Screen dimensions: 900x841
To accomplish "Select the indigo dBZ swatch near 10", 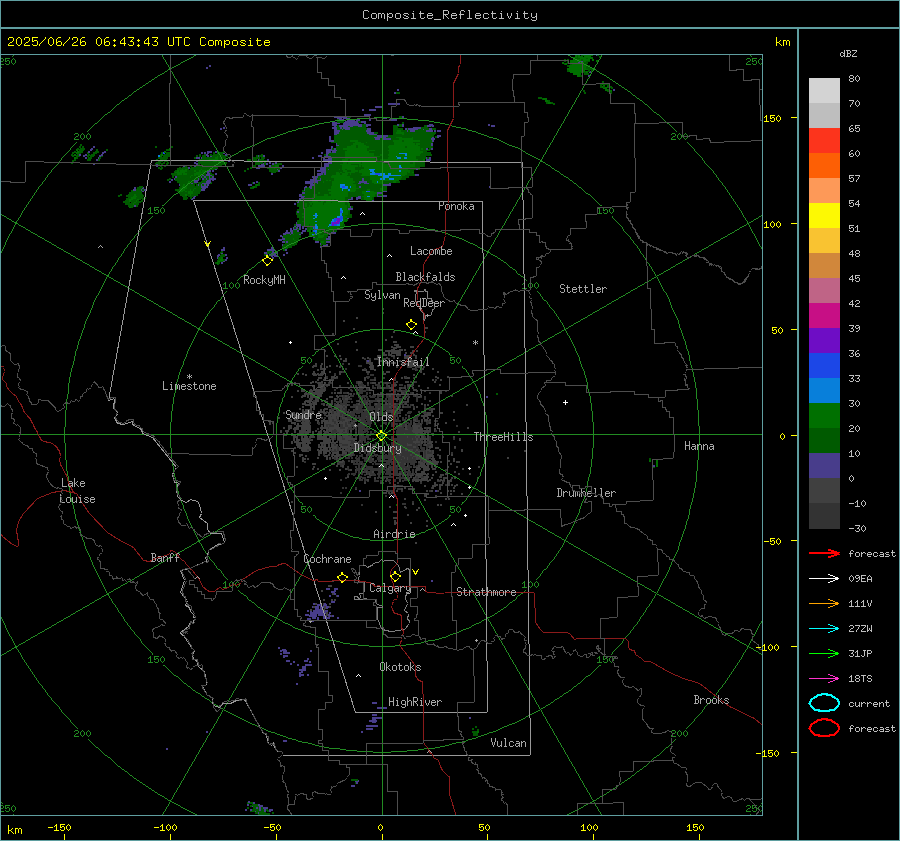I will (x=824, y=466).
